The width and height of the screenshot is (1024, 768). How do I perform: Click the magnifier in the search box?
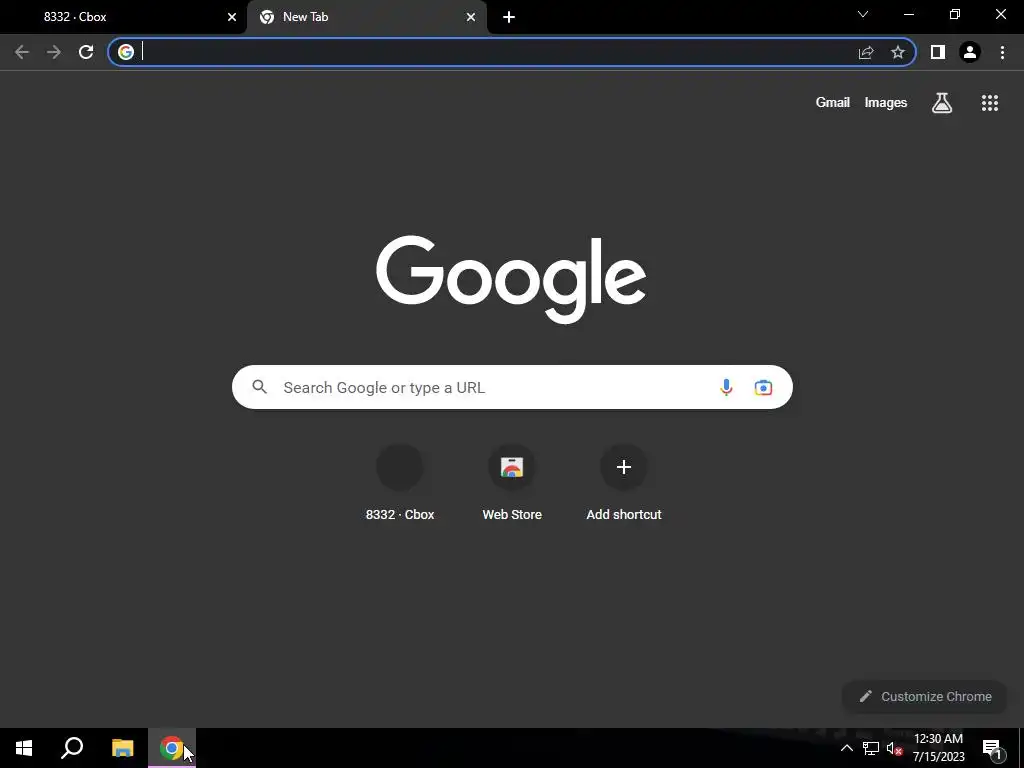(x=260, y=387)
